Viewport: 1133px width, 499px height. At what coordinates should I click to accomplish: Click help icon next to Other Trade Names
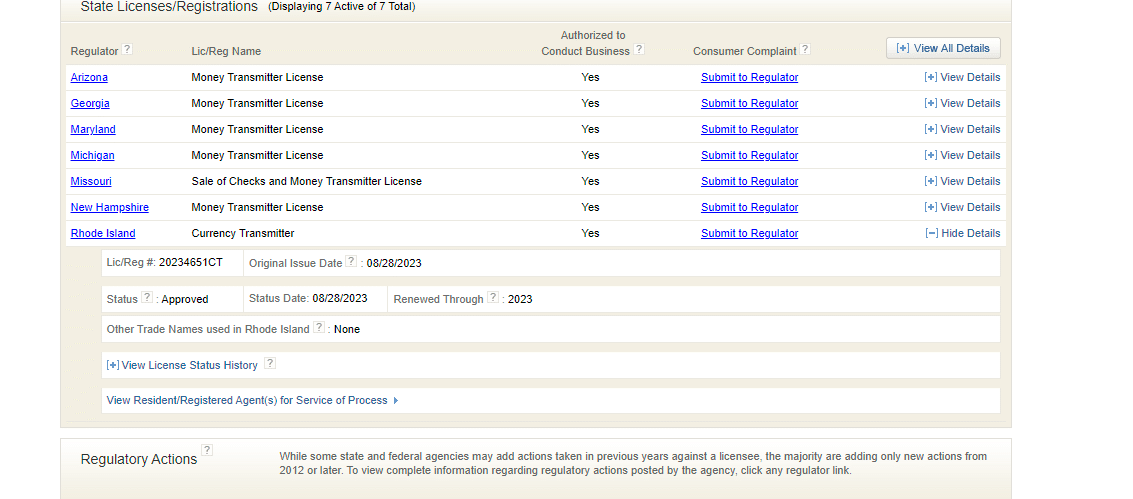tap(319, 327)
